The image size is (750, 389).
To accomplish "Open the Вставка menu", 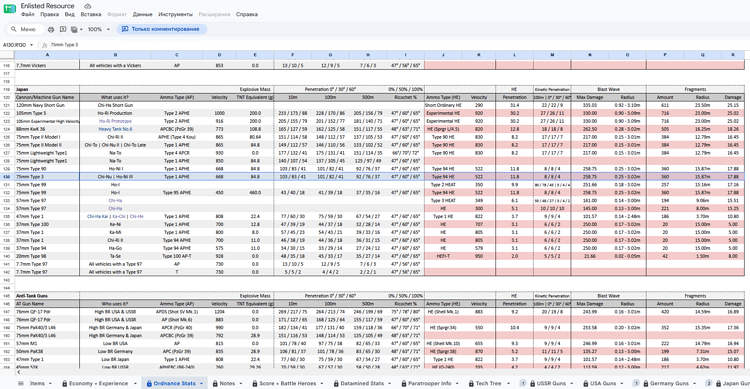I will 91,14.
